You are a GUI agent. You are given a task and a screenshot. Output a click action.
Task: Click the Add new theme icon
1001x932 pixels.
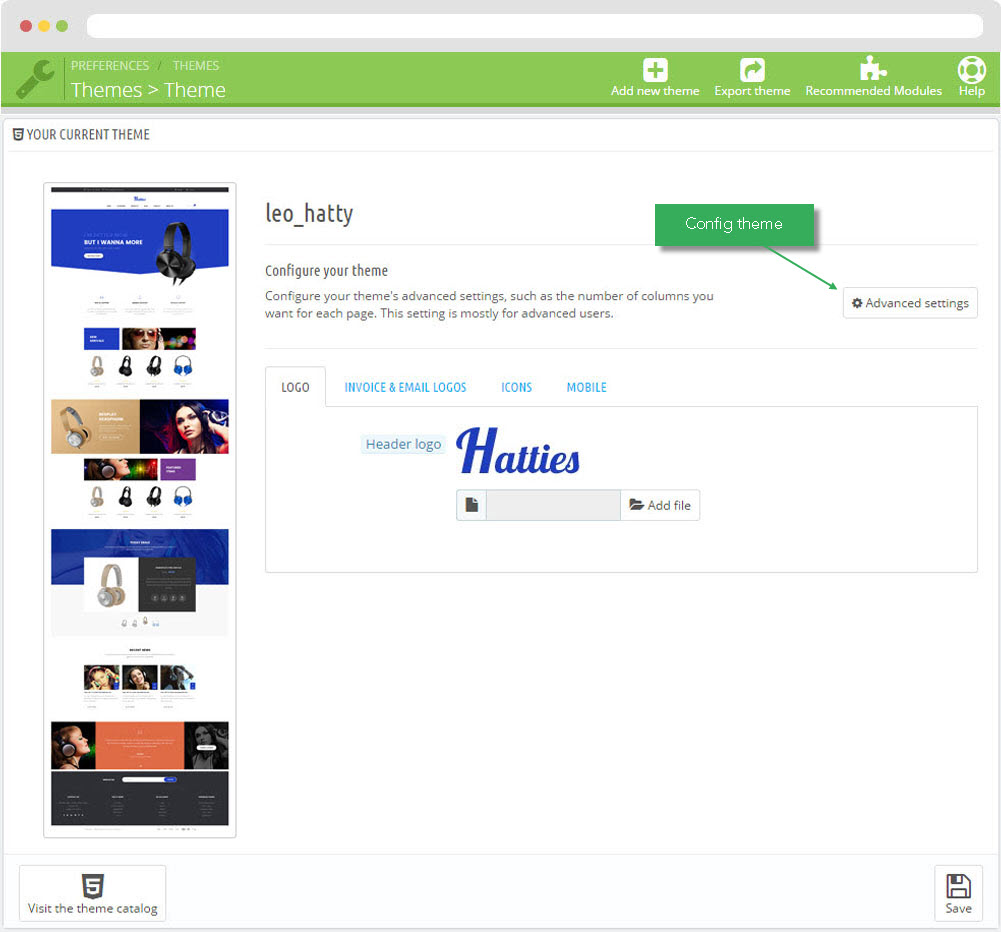[x=655, y=70]
